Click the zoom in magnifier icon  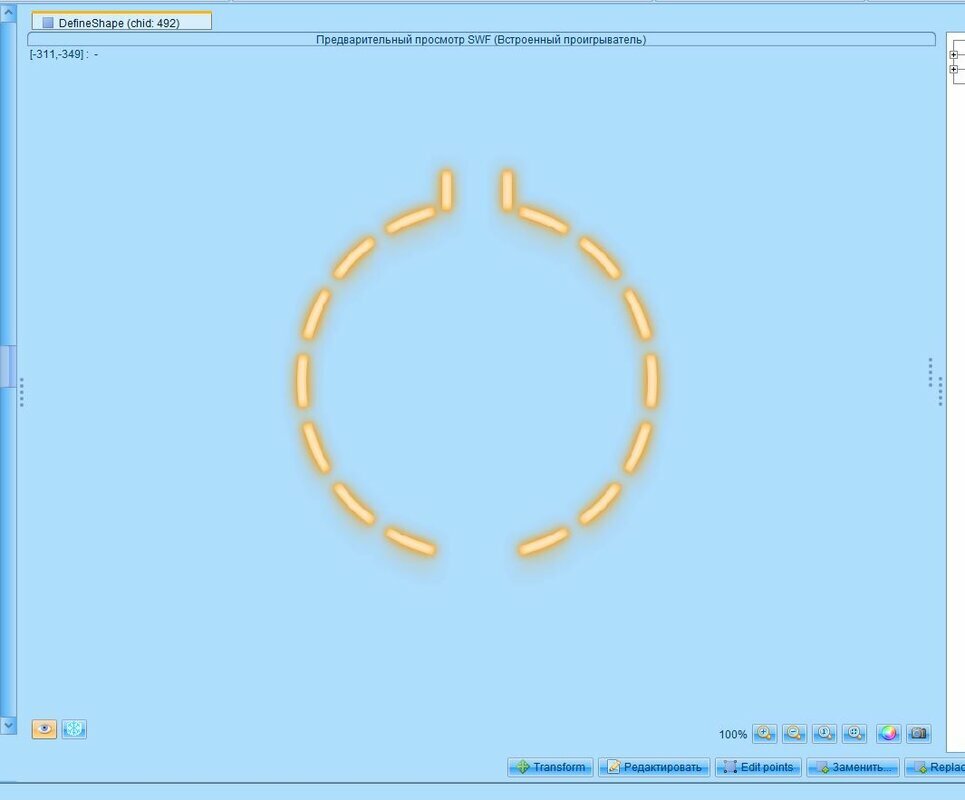(x=764, y=733)
